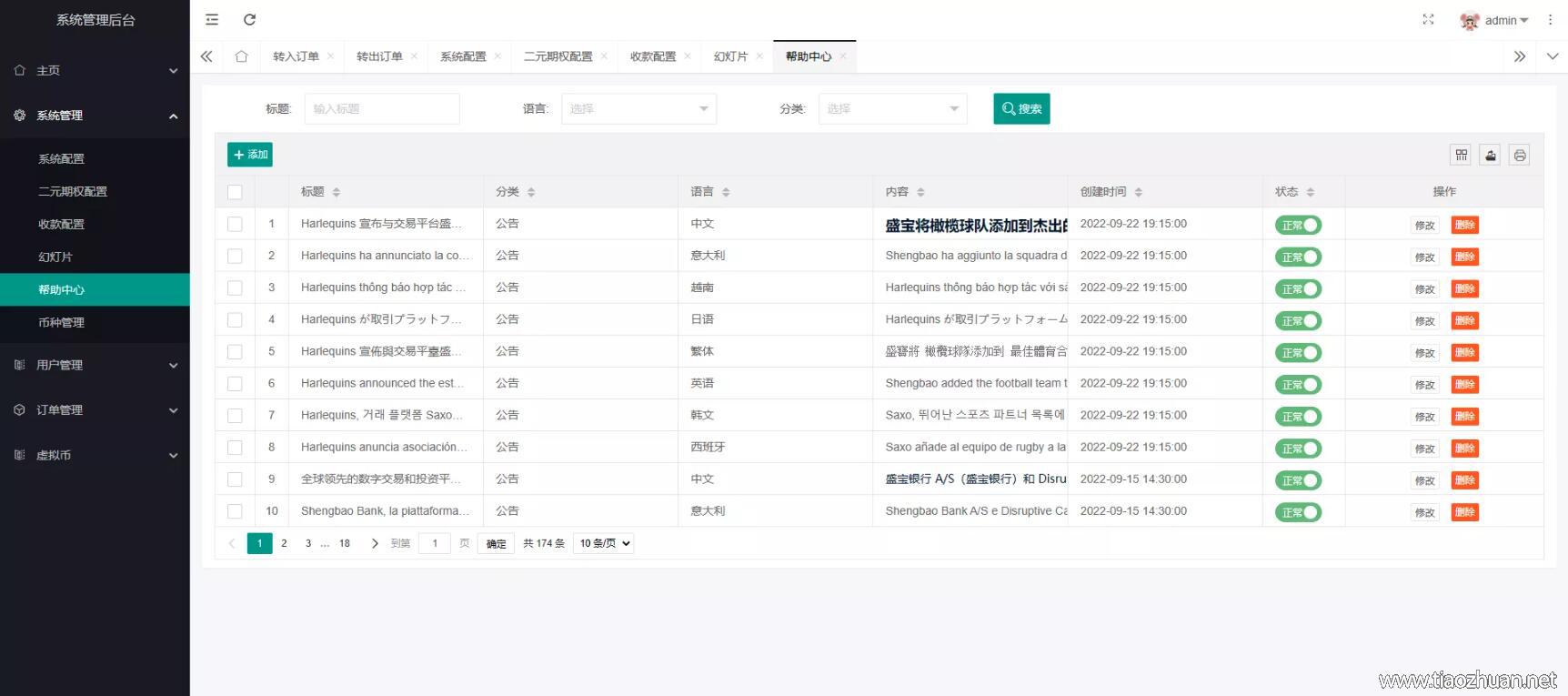Sort by the 分类 column arrows
This screenshot has height=696, width=1568.
point(531,192)
